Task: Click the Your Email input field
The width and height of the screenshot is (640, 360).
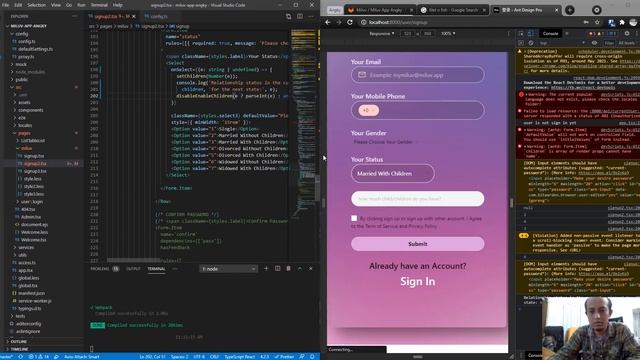Action: tap(418, 75)
